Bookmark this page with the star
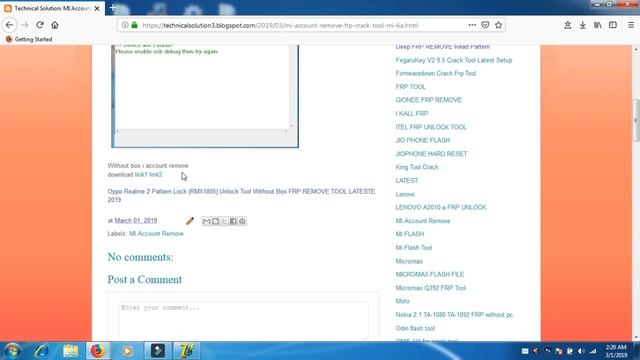Viewport: 640px width, 360px height. click(498, 25)
